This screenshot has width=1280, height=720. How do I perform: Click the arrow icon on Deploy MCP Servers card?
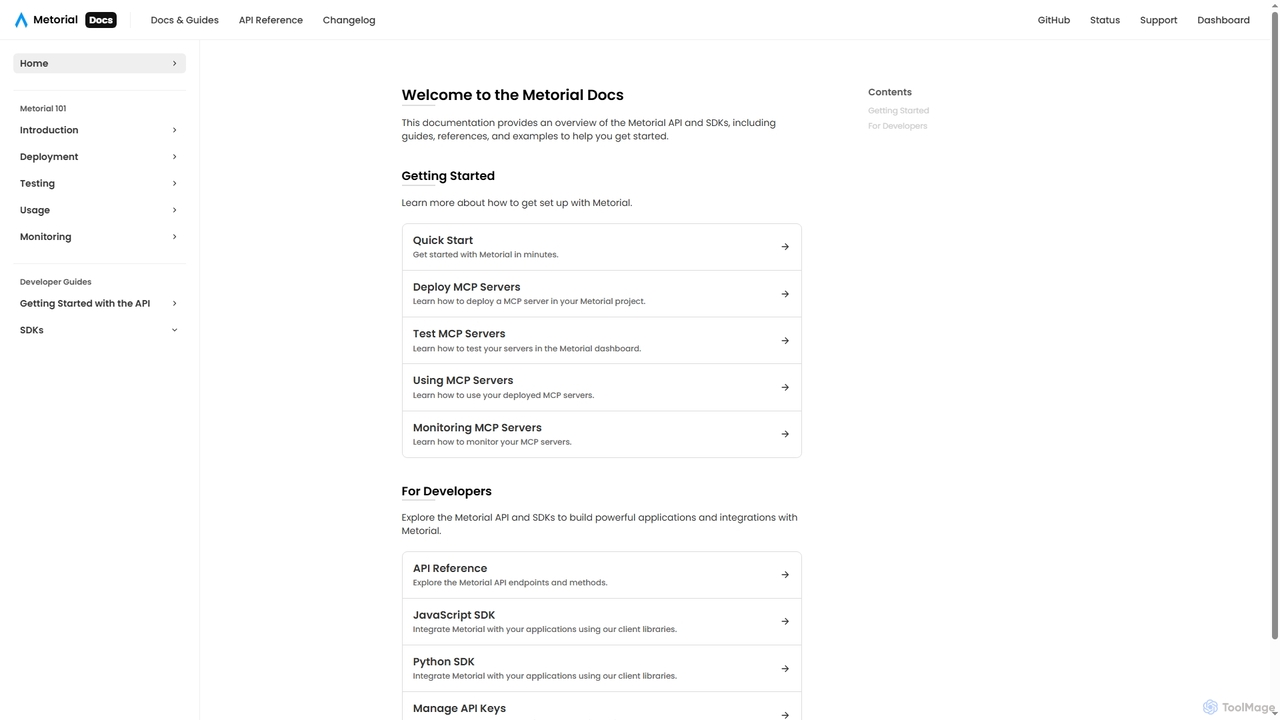[x=785, y=294]
